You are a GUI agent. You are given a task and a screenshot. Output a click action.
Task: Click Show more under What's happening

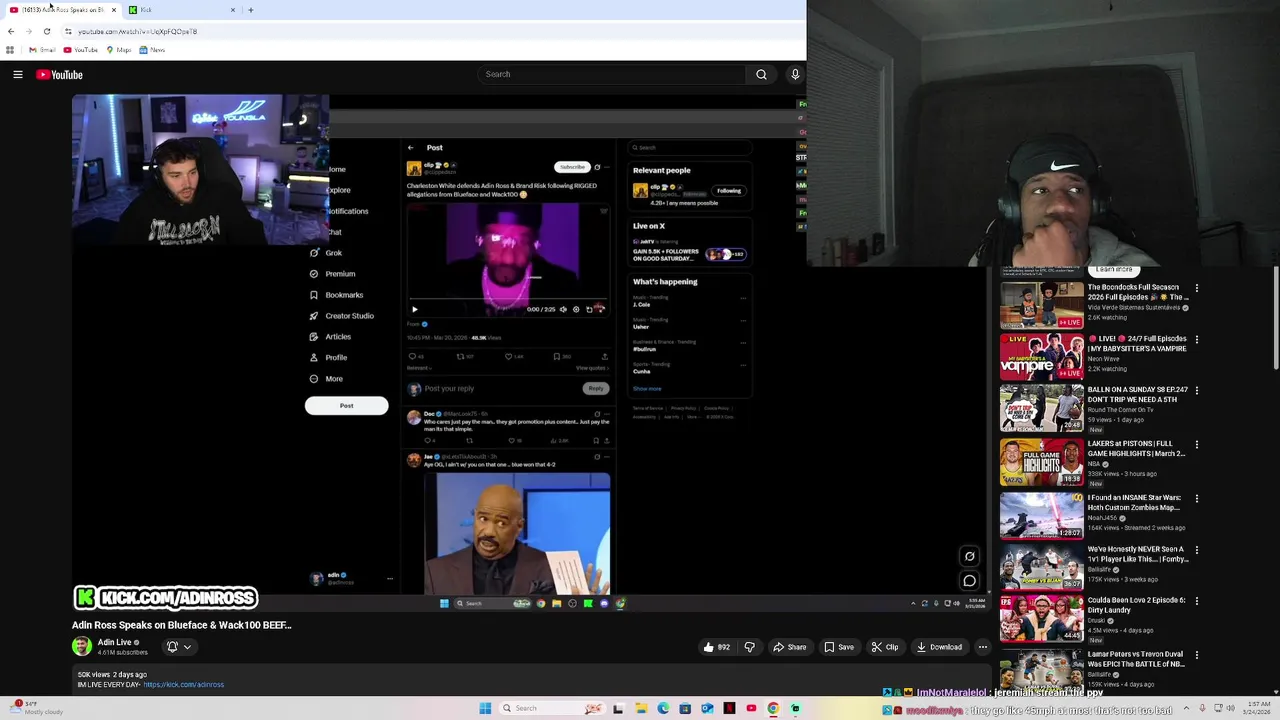[x=647, y=389]
